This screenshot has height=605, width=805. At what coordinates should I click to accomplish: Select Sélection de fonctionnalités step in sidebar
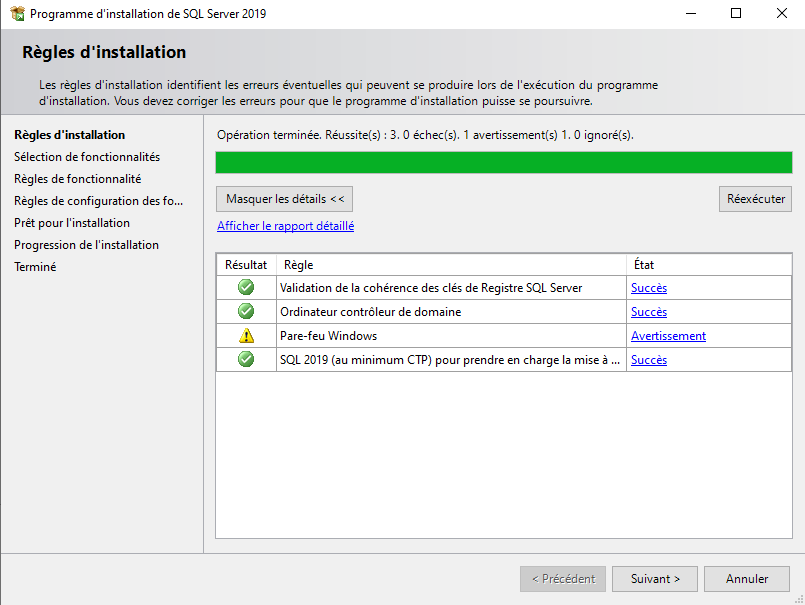(x=87, y=157)
